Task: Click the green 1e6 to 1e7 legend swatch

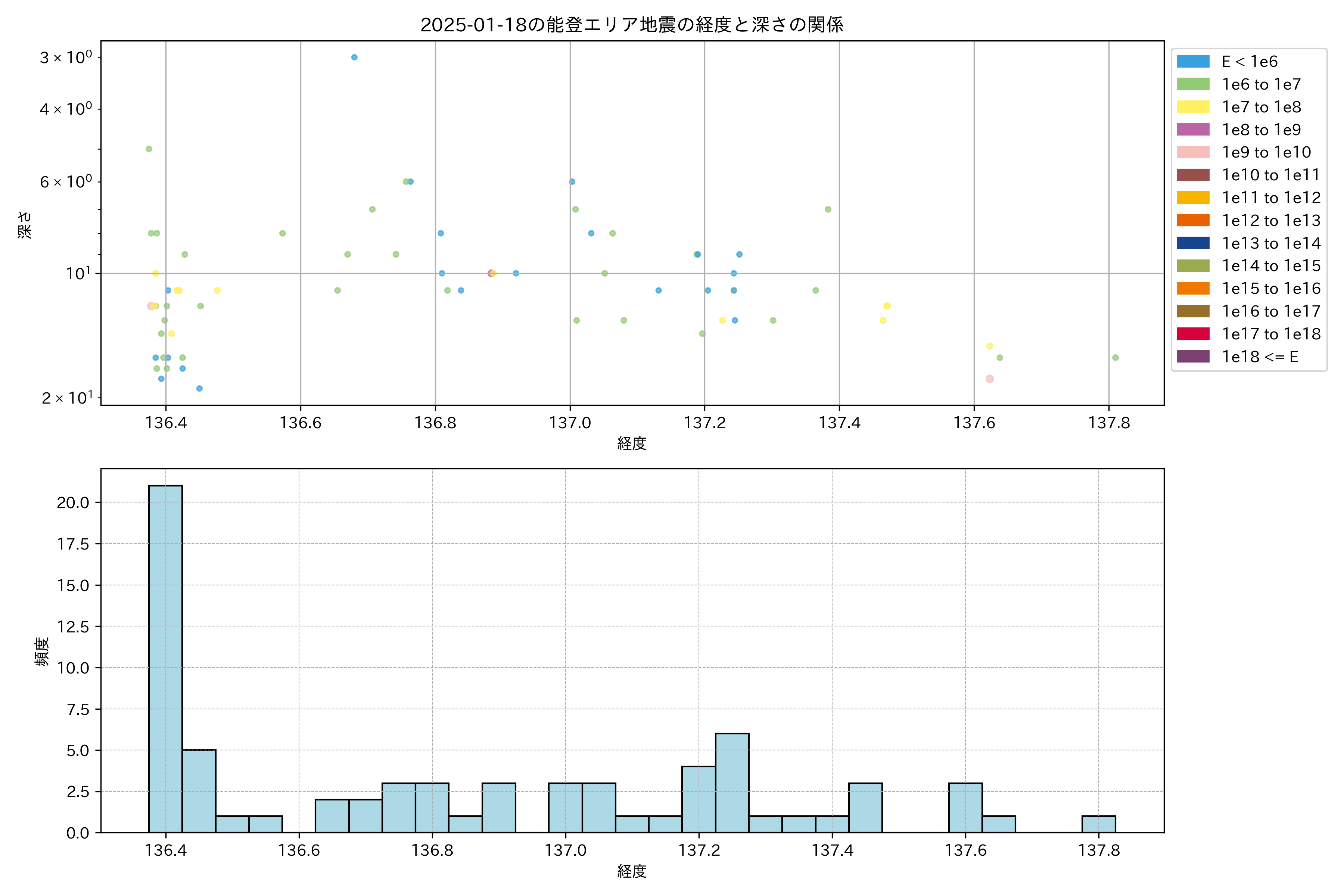Action: pos(1192,84)
